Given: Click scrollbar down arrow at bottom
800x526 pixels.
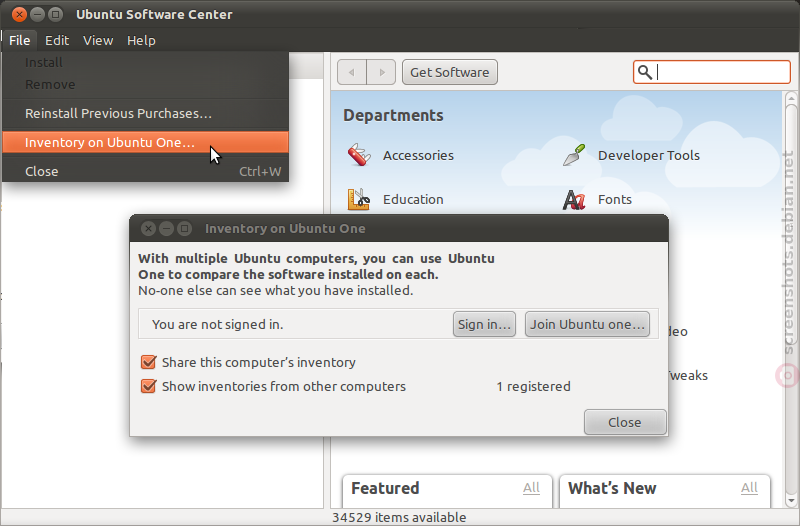Looking at the screenshot, I should point(791,500).
